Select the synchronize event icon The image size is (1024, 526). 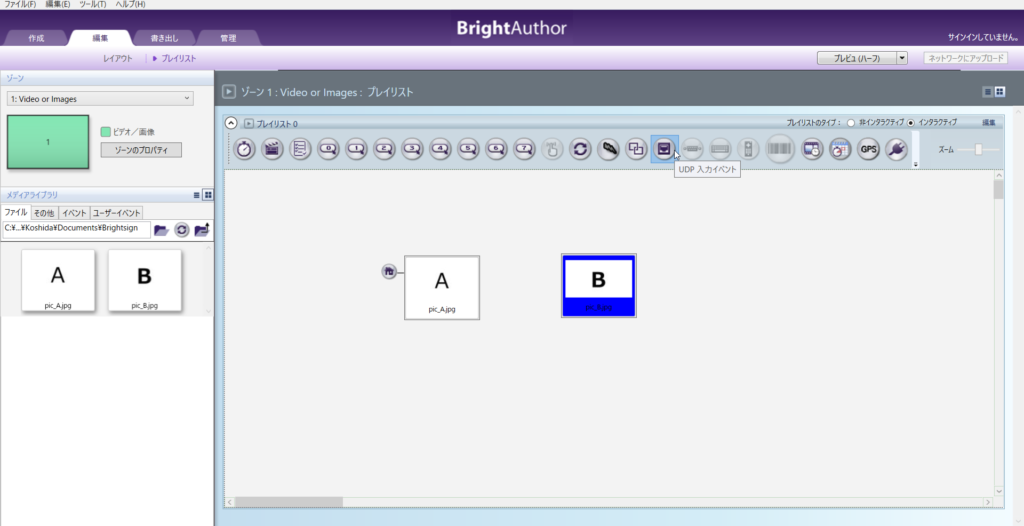click(580, 149)
